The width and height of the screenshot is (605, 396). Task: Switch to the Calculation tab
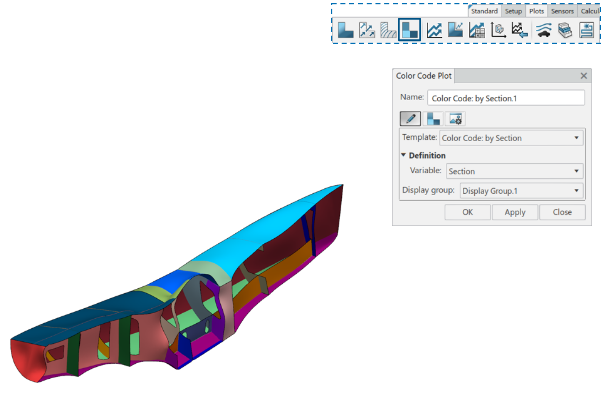(589, 11)
